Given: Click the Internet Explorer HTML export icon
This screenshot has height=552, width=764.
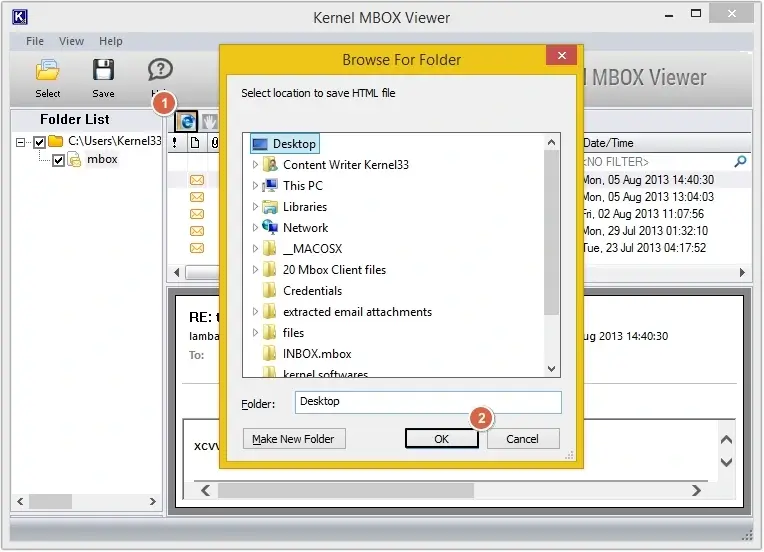Looking at the screenshot, I should click(186, 121).
